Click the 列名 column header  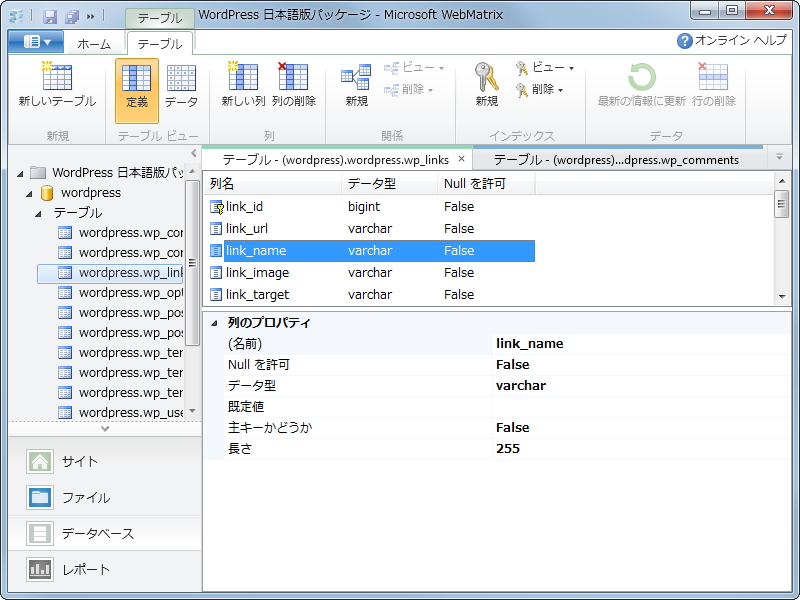pyautogui.click(x=273, y=184)
